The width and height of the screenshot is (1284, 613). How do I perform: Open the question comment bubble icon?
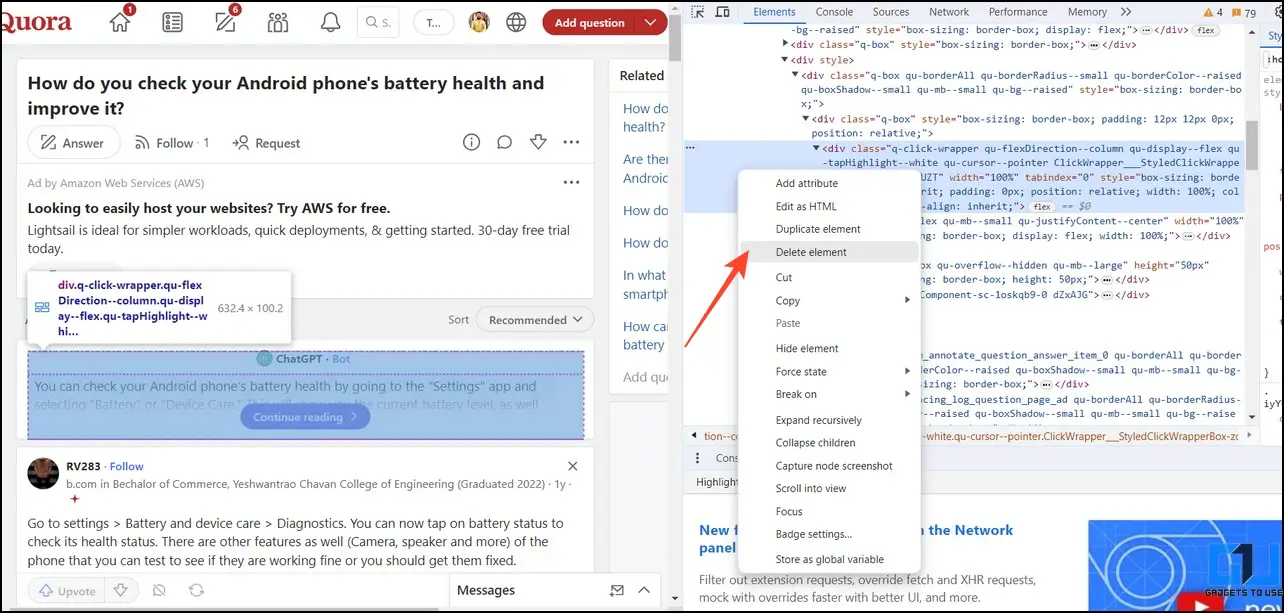[505, 143]
